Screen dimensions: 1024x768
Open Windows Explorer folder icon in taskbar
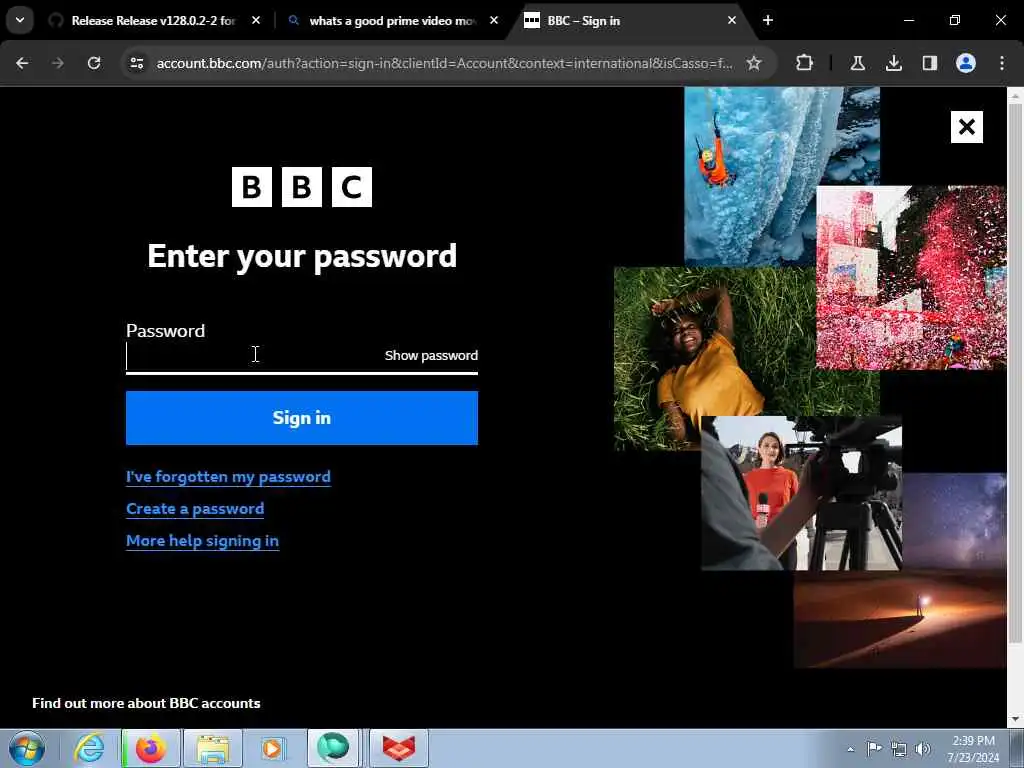(213, 748)
